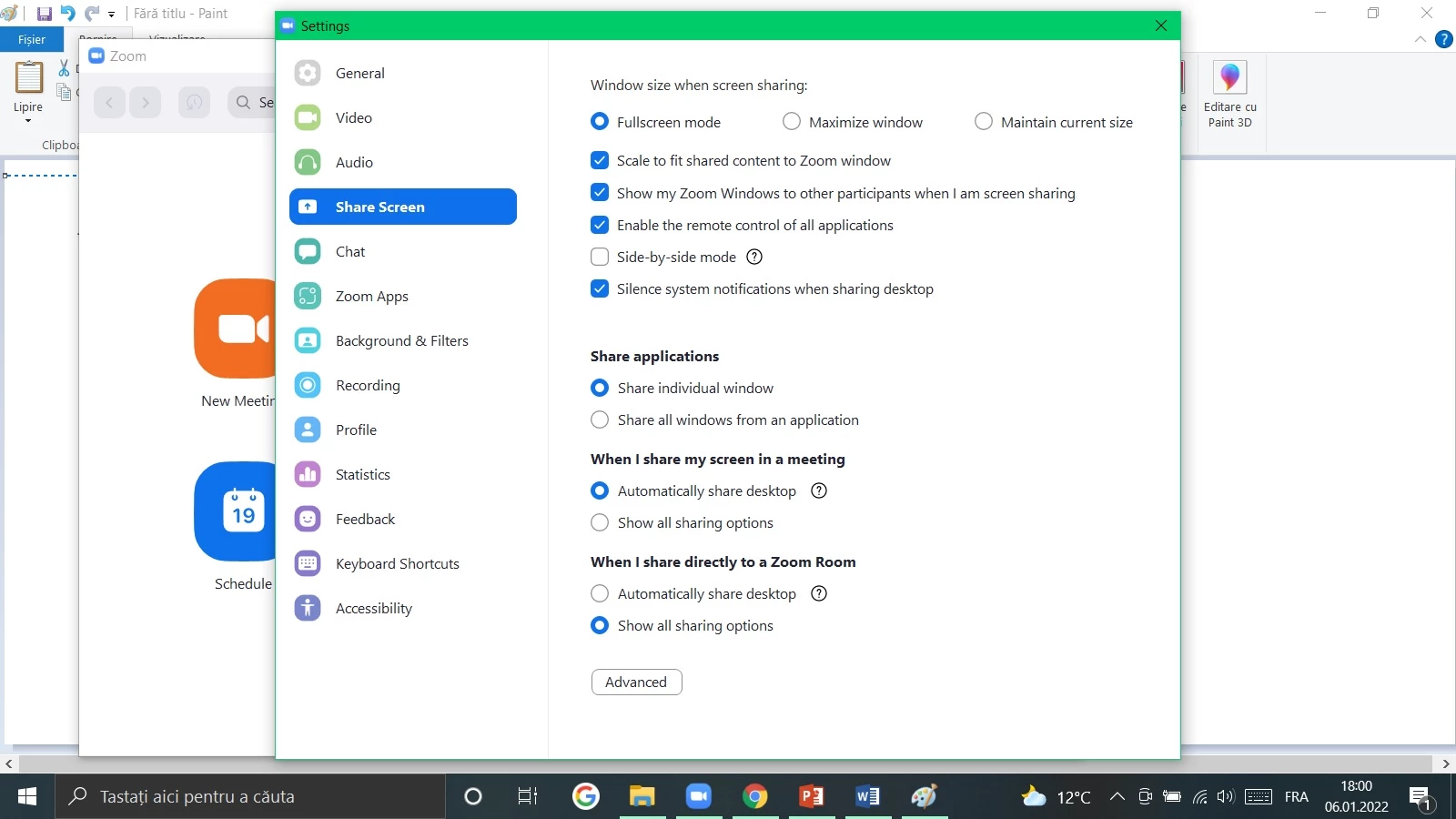Image resolution: width=1456 pixels, height=819 pixels.
Task: Open Zoom Apps settings section
Action: click(x=403, y=296)
